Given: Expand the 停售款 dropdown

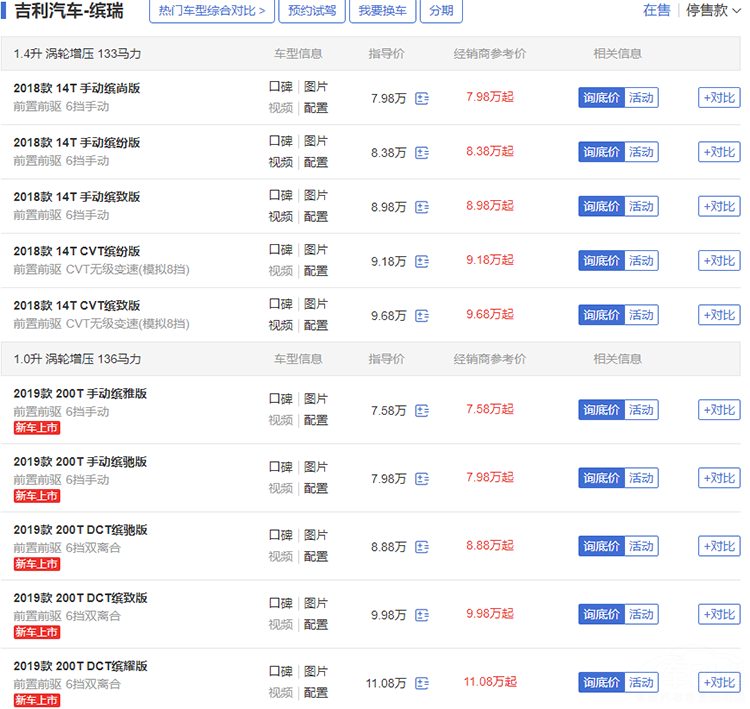Looking at the screenshot, I should pyautogui.click(x=712, y=10).
